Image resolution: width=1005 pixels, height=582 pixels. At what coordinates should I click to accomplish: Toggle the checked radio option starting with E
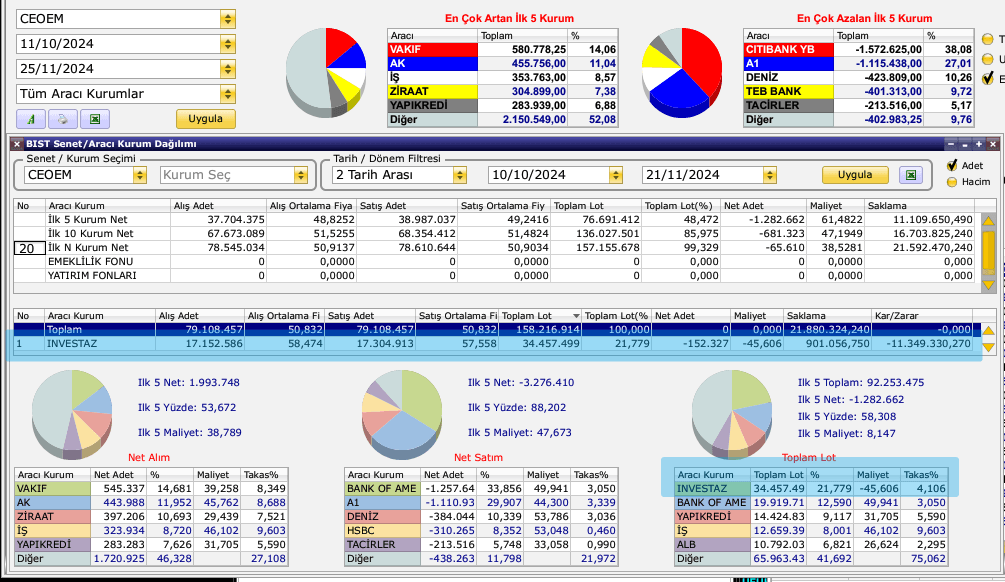[988, 79]
